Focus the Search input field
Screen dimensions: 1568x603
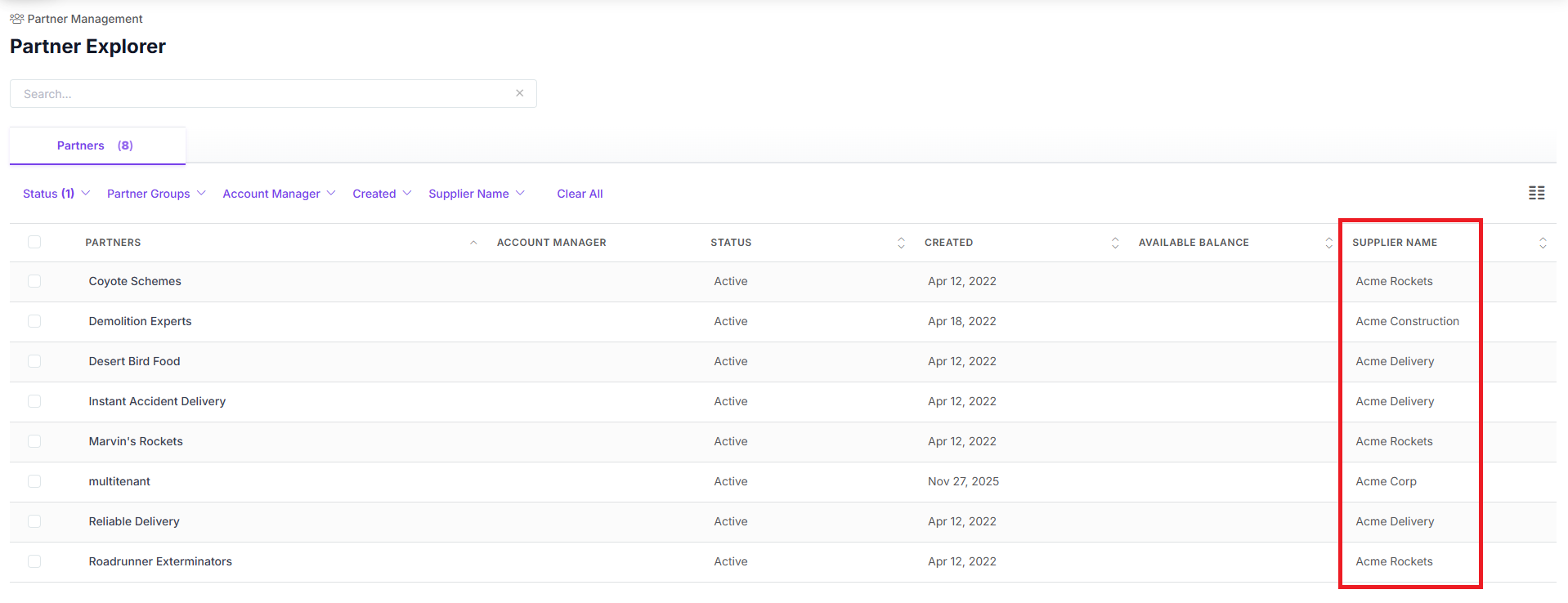pyautogui.click(x=262, y=94)
